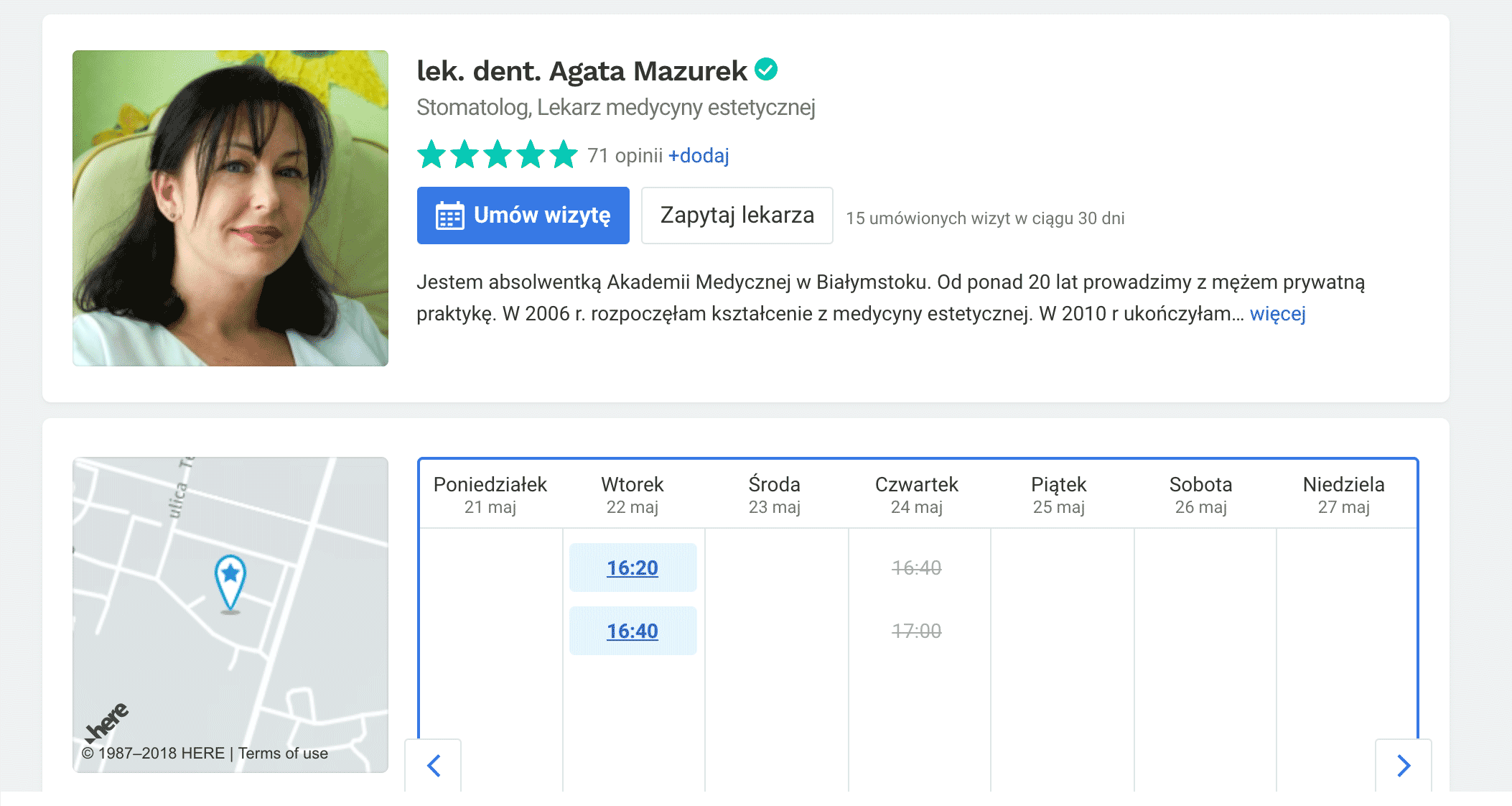The width and height of the screenshot is (1512, 806).
Task: Go to the next week with the right arrow
Action: (x=1404, y=765)
